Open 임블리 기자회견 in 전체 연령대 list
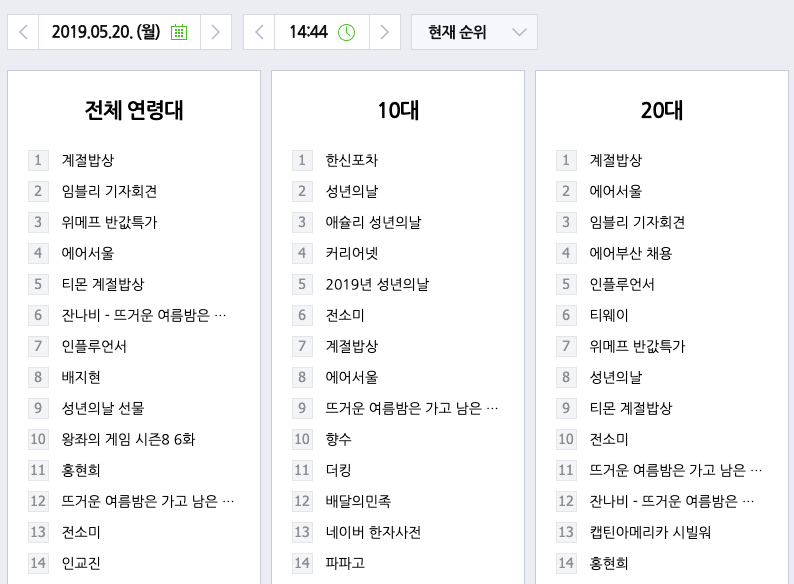The image size is (794, 584). click(109, 191)
